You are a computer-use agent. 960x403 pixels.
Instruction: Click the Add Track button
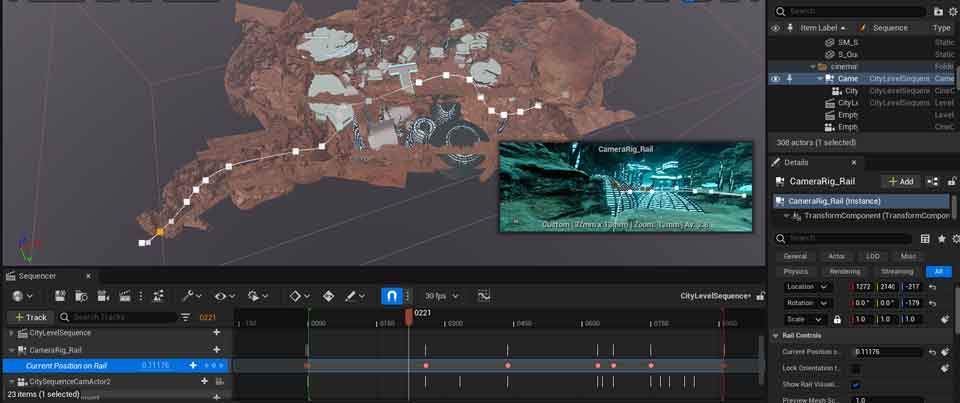(x=30, y=317)
